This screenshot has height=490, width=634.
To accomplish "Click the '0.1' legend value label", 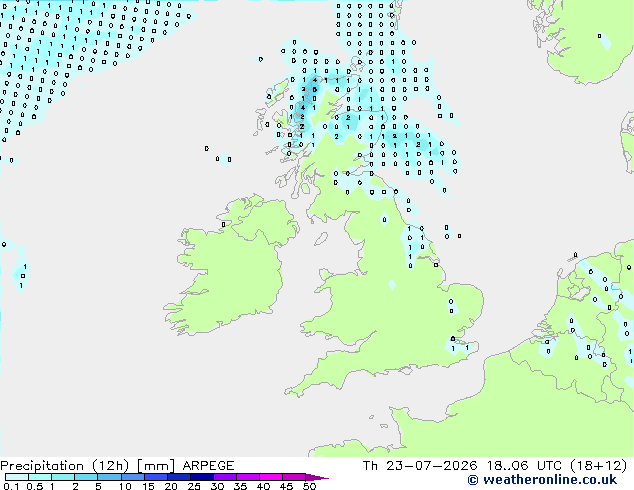I will [x=11, y=486].
